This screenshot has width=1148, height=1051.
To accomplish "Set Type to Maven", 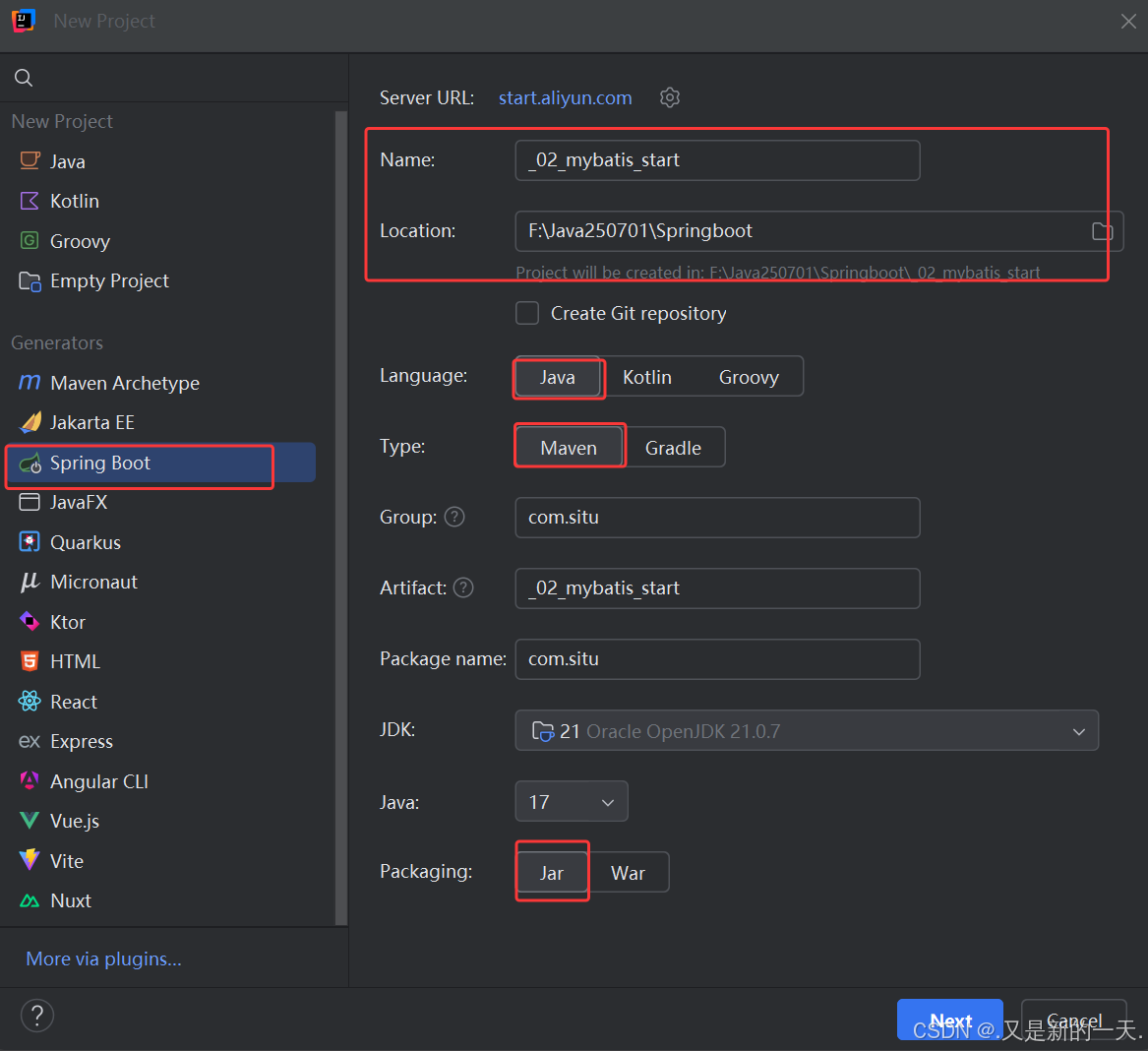I will [x=569, y=448].
